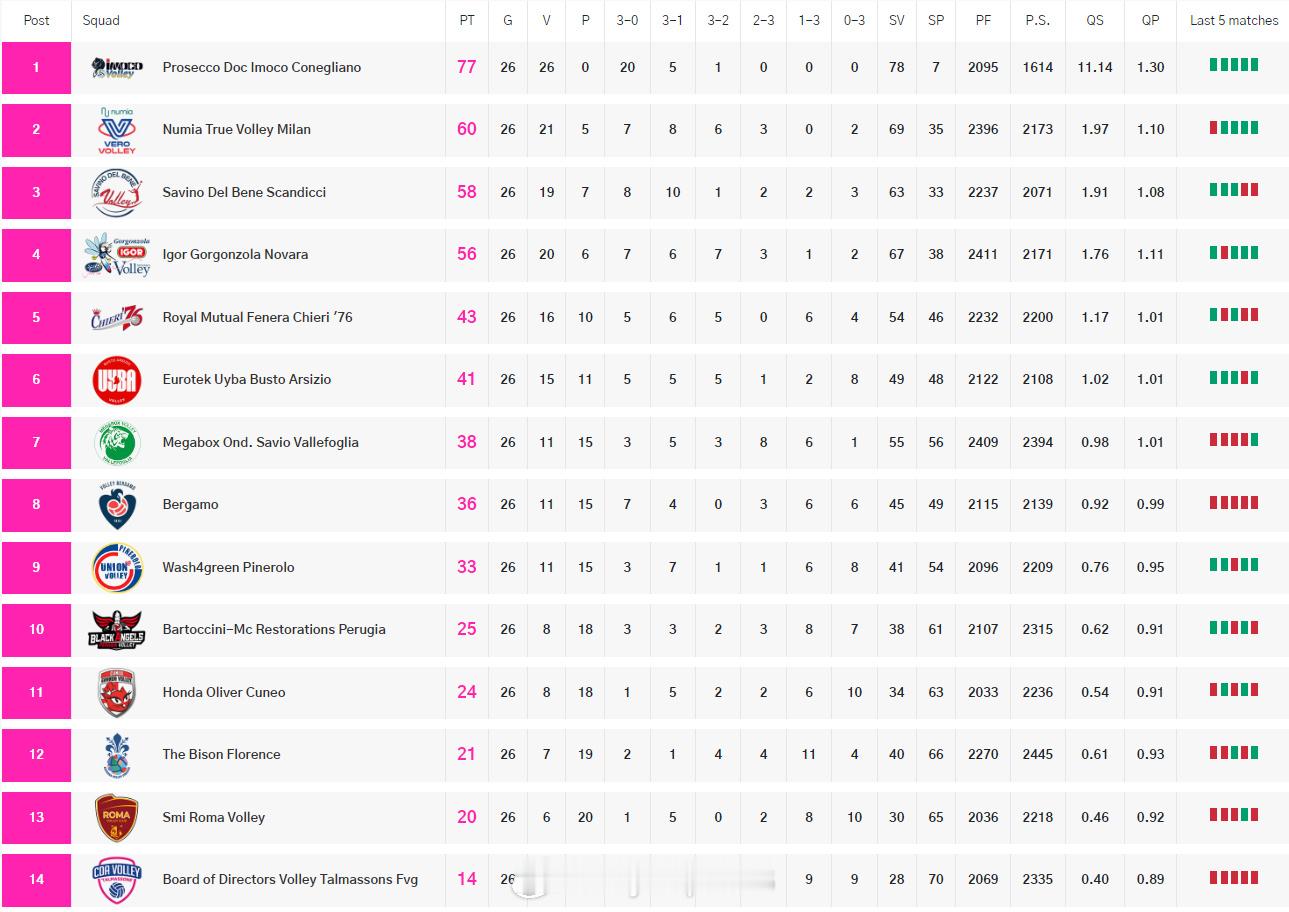Click the QS set ratio header
1289x912 pixels.
click(1095, 20)
